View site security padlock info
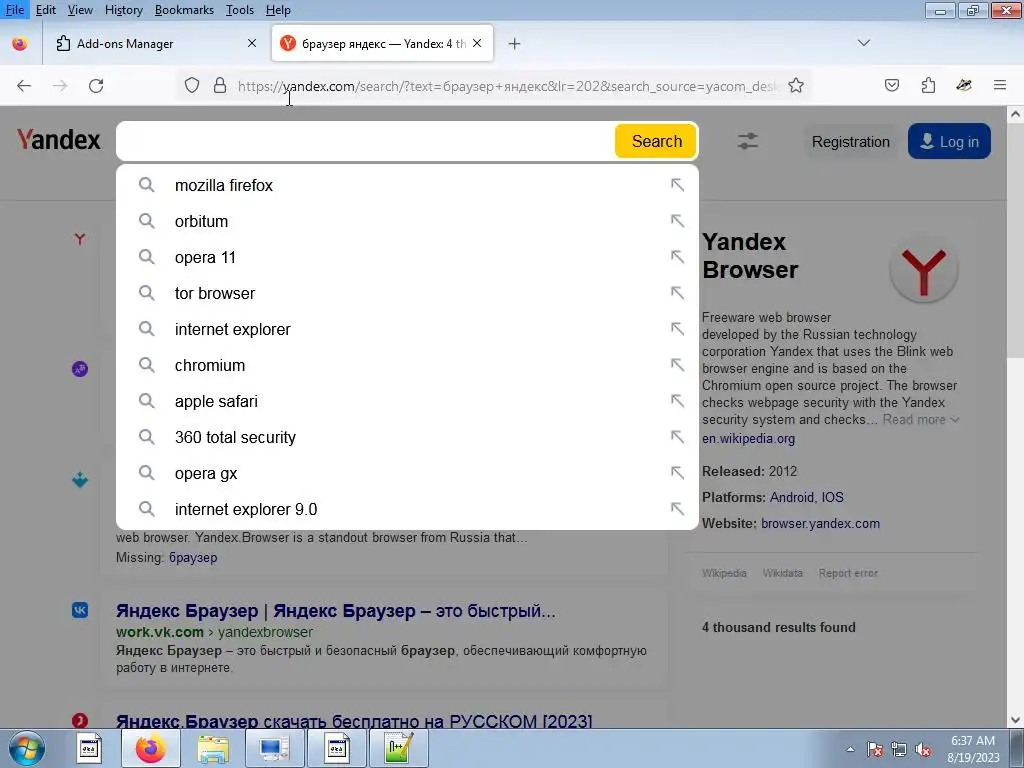The image size is (1024, 768). (x=220, y=86)
